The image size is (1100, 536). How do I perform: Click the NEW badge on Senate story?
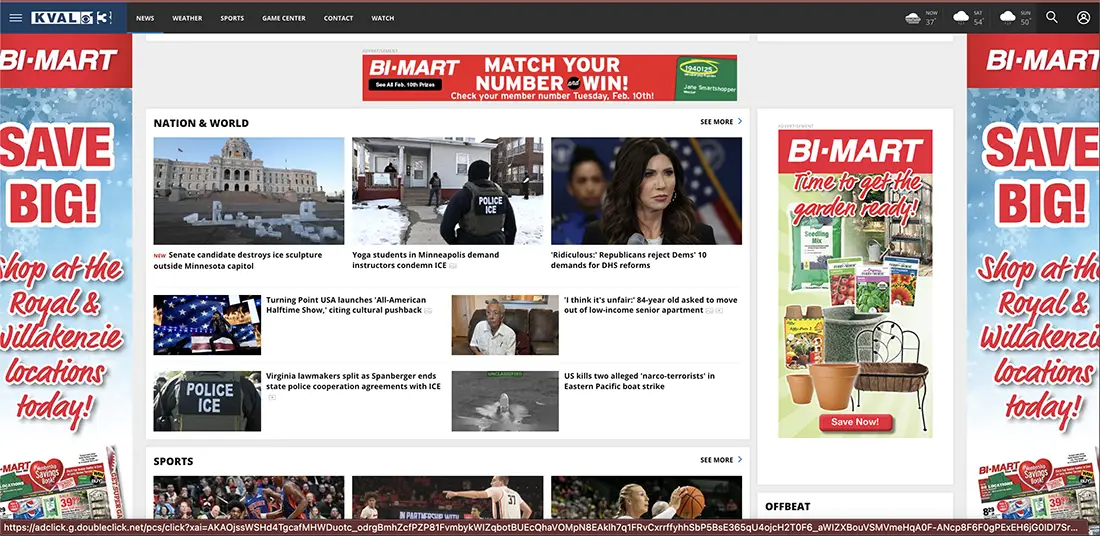[x=160, y=255]
